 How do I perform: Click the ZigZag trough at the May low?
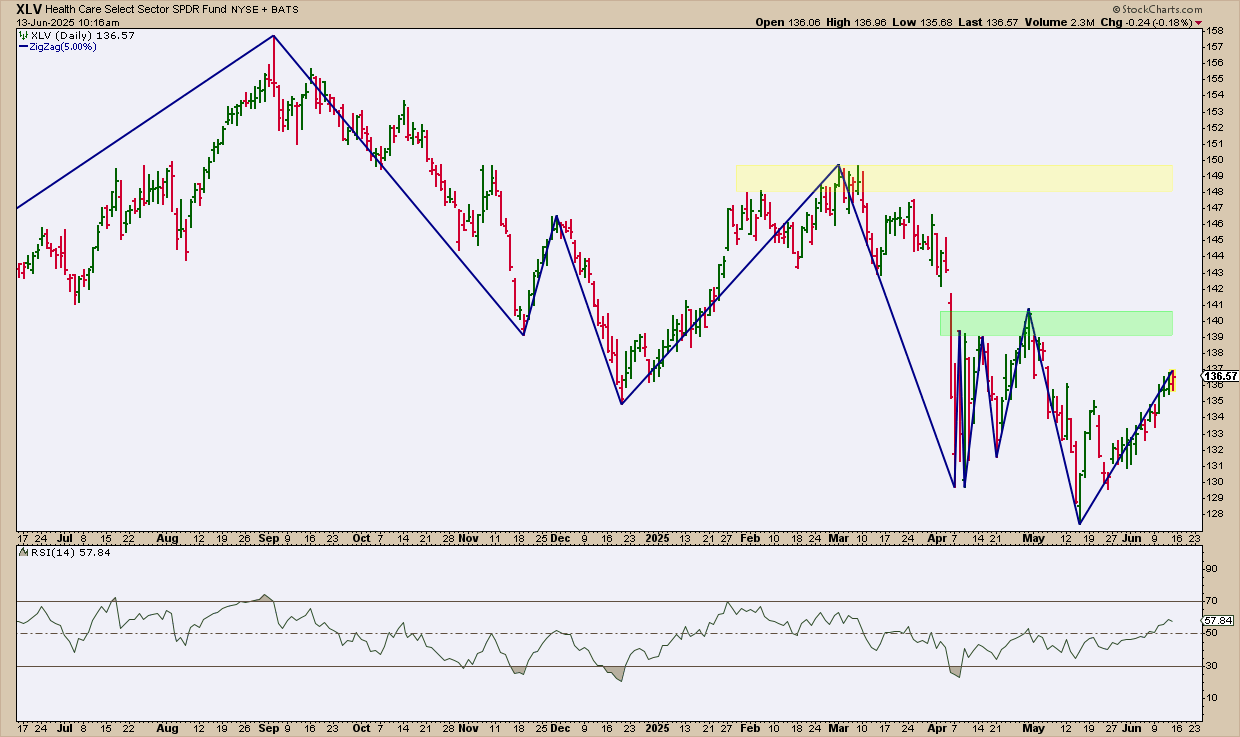(x=1080, y=523)
